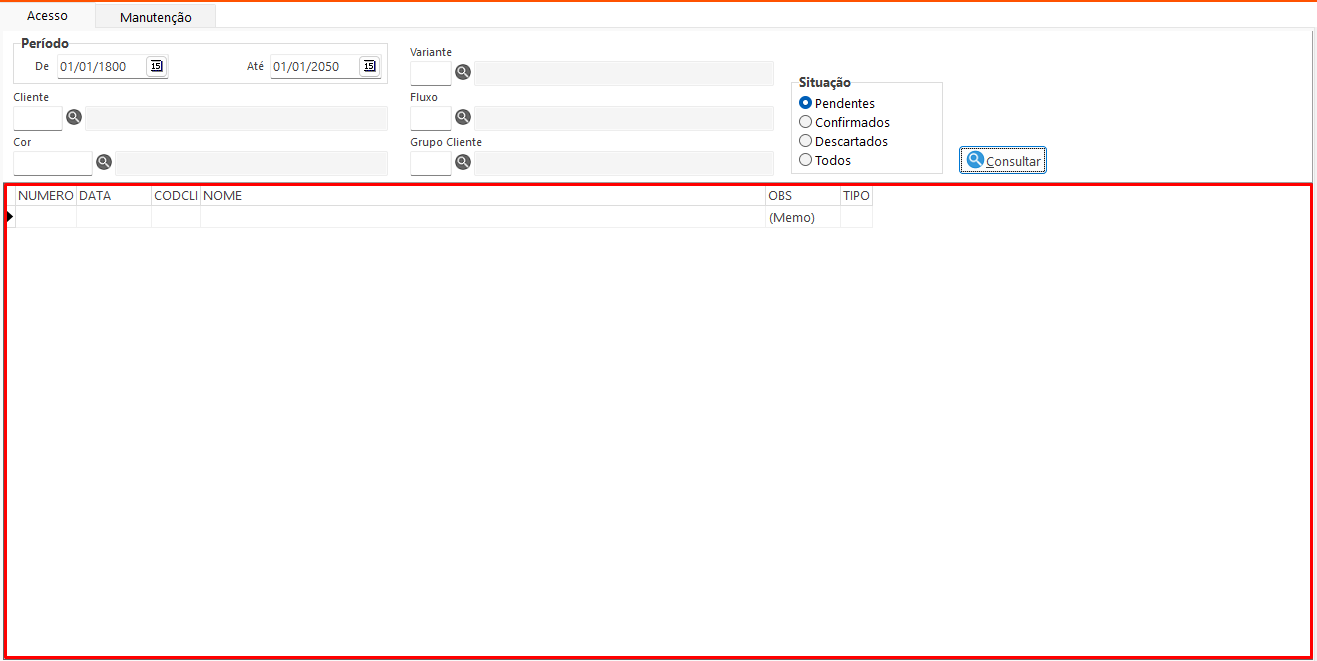The height and width of the screenshot is (661, 1317).
Task: Open calendar picker for Até date
Action: click(370, 67)
